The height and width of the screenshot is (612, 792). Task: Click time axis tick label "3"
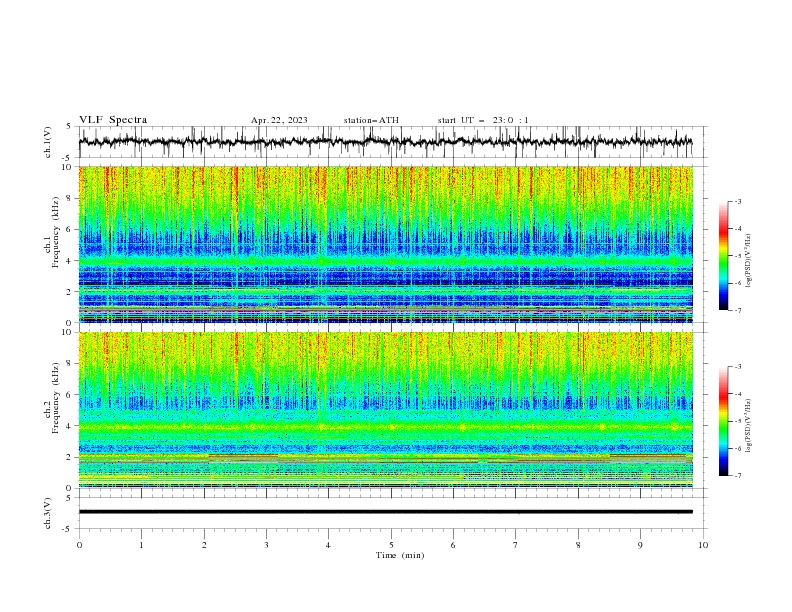point(266,545)
